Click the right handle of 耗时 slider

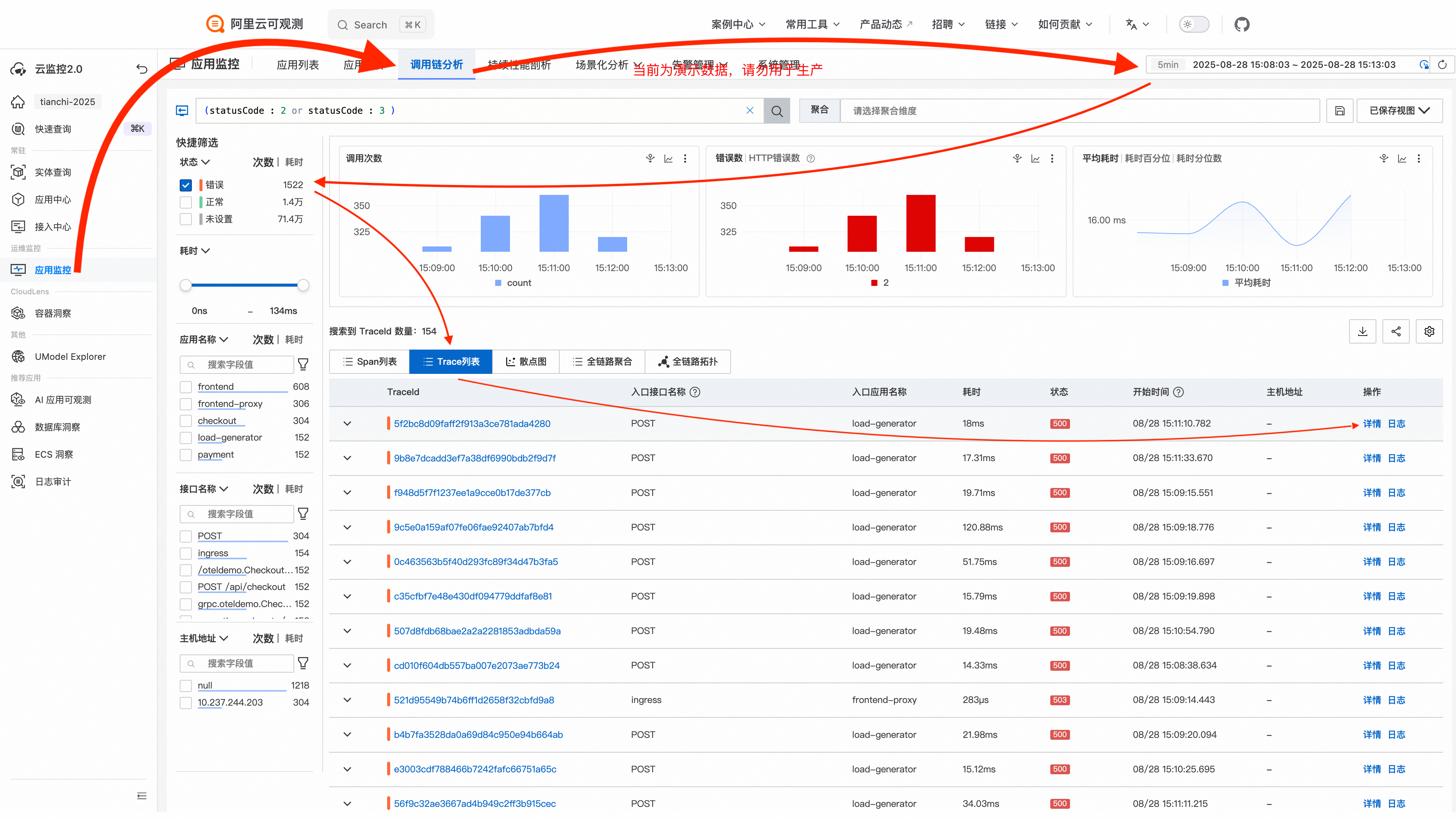coord(303,286)
